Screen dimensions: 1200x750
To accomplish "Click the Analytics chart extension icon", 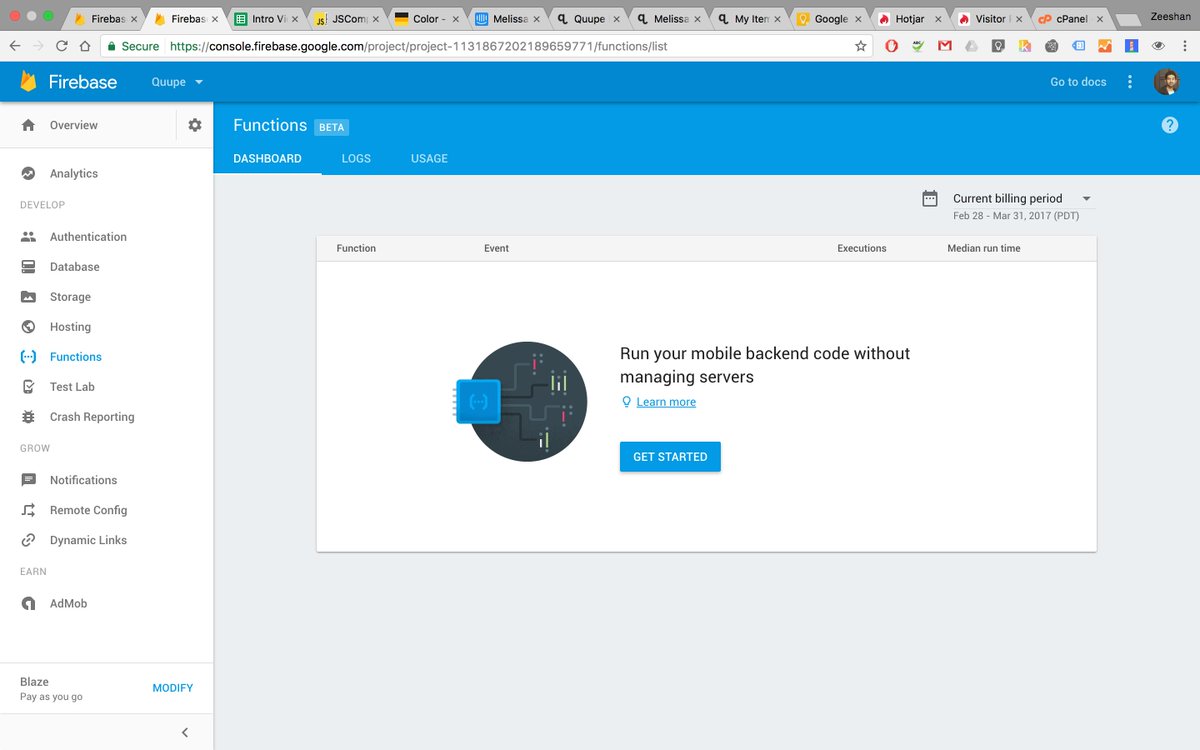I will (x=1105, y=46).
